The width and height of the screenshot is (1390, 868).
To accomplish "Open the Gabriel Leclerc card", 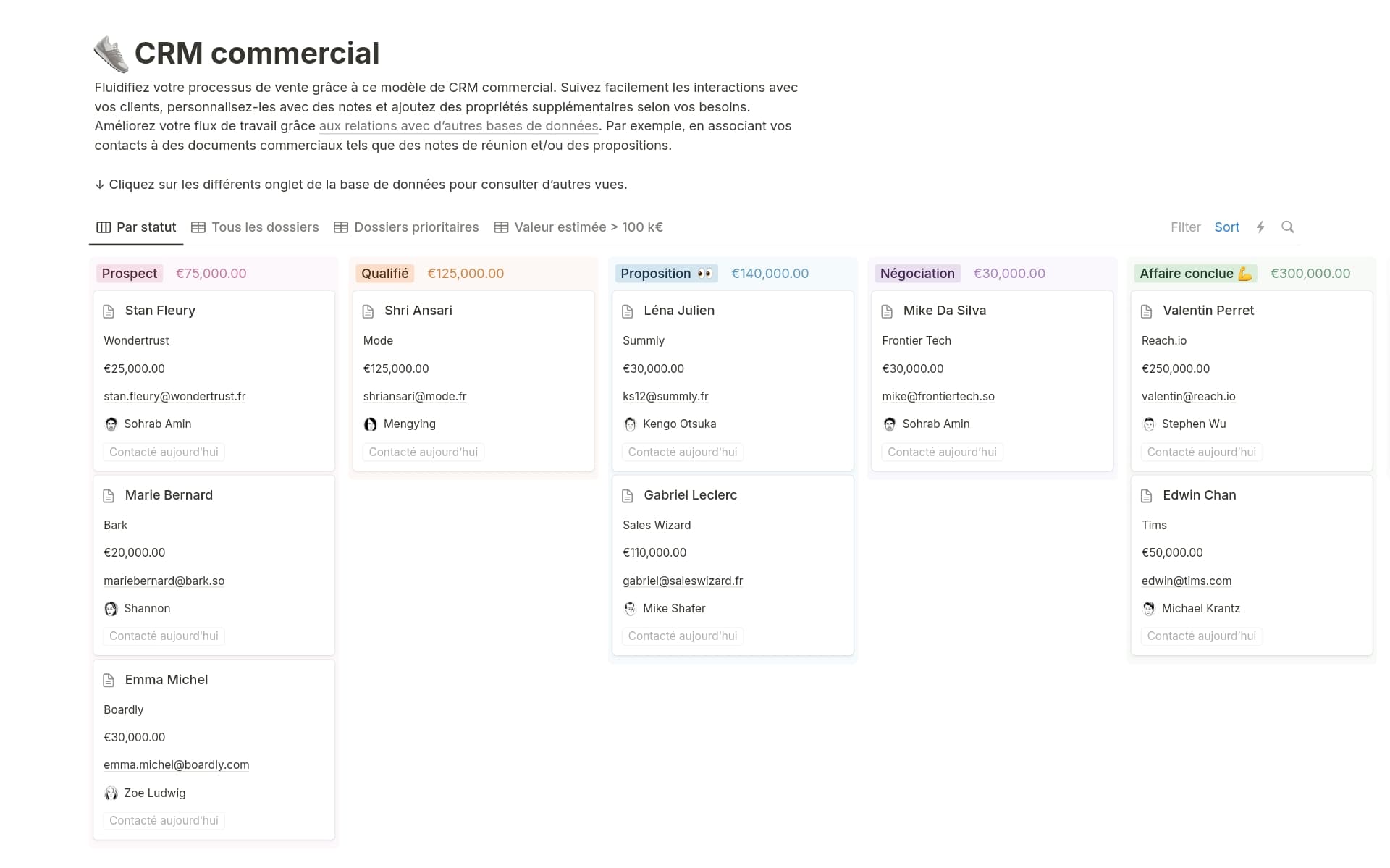I will pyautogui.click(x=690, y=495).
